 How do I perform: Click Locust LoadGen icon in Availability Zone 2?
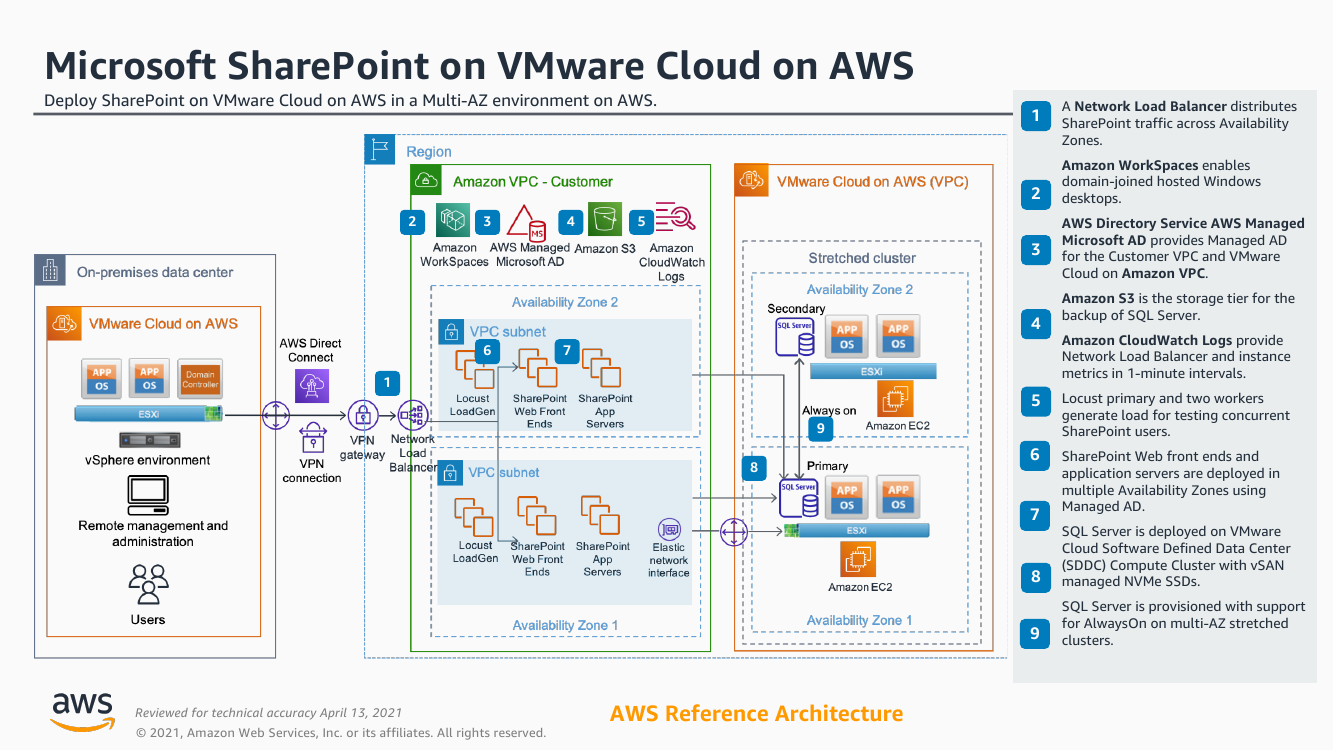pos(473,369)
